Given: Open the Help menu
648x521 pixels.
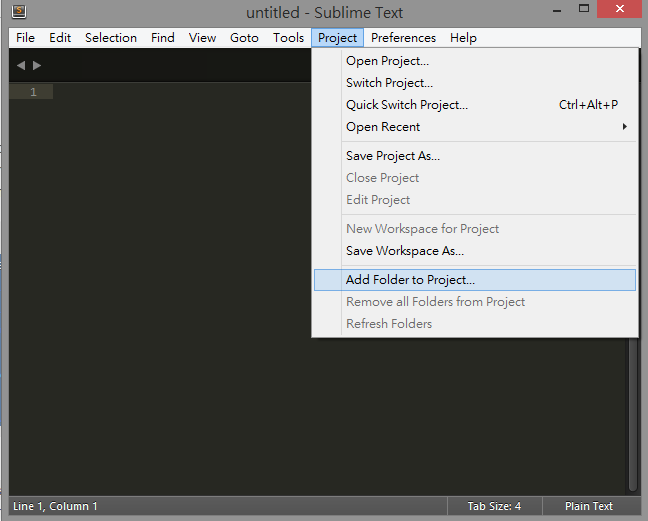Looking at the screenshot, I should tap(463, 38).
